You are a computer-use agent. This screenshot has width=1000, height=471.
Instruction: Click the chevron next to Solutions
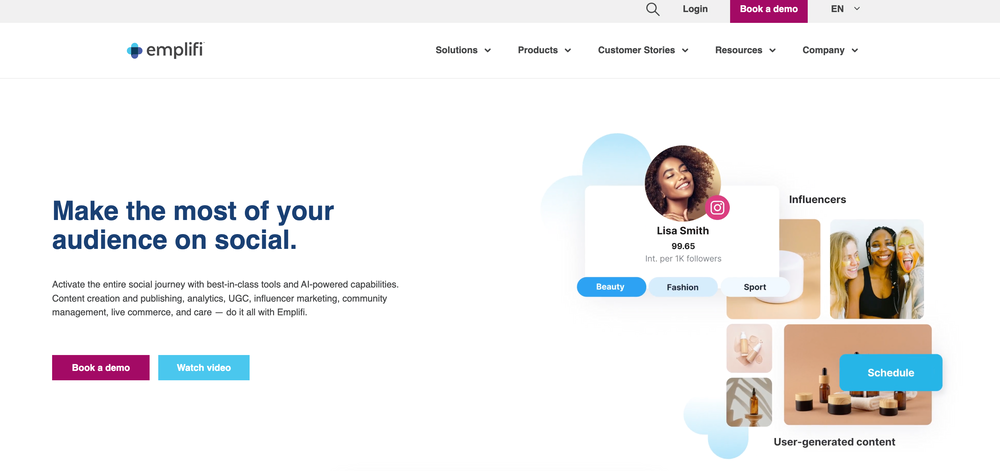488,50
